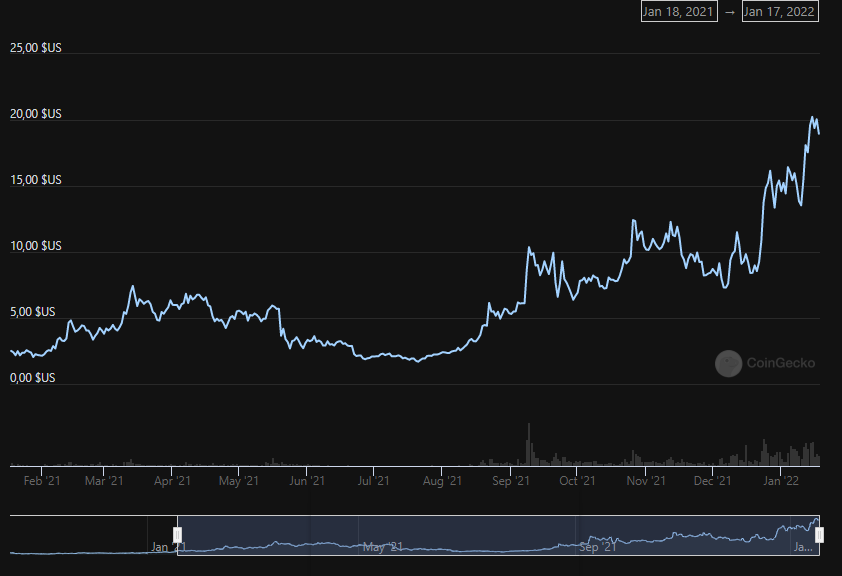Click the CoinGecko watermark text
The width and height of the screenshot is (842, 576).
pyautogui.click(x=781, y=363)
